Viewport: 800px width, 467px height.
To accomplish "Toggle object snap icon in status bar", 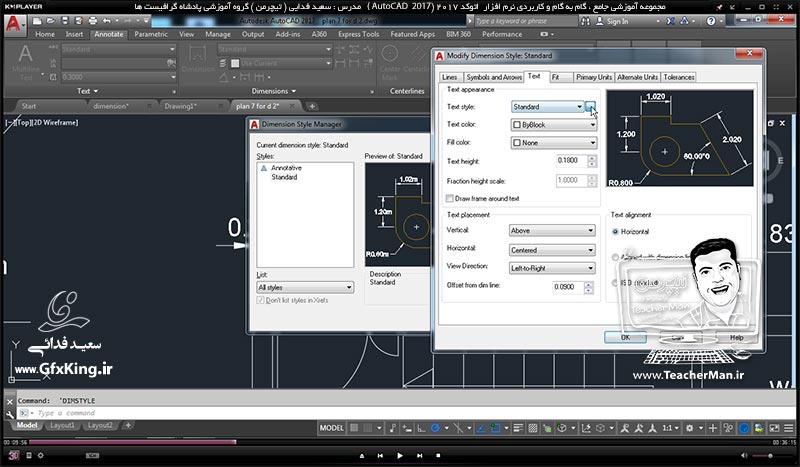I will 495,428.
